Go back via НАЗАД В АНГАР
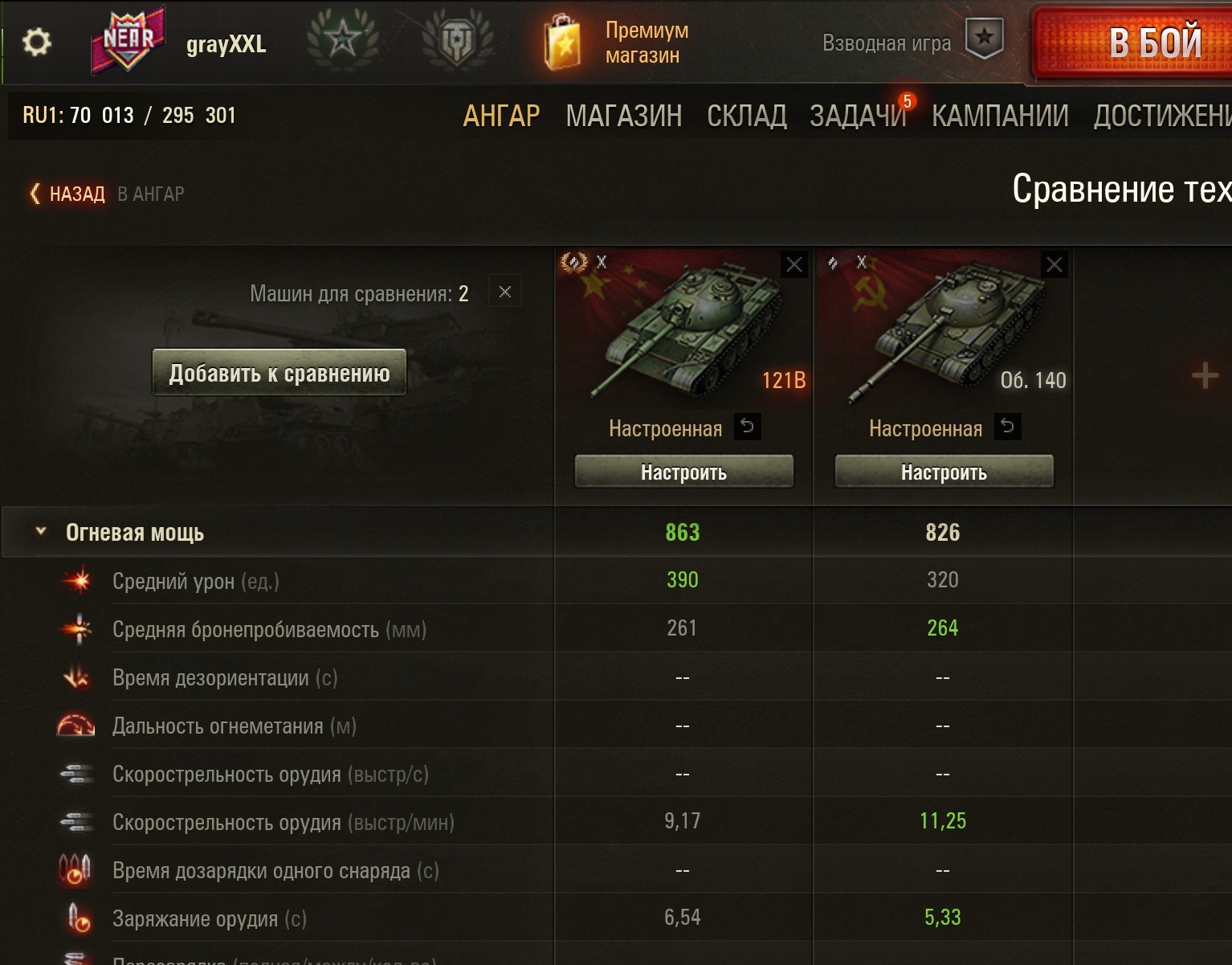 click(107, 194)
